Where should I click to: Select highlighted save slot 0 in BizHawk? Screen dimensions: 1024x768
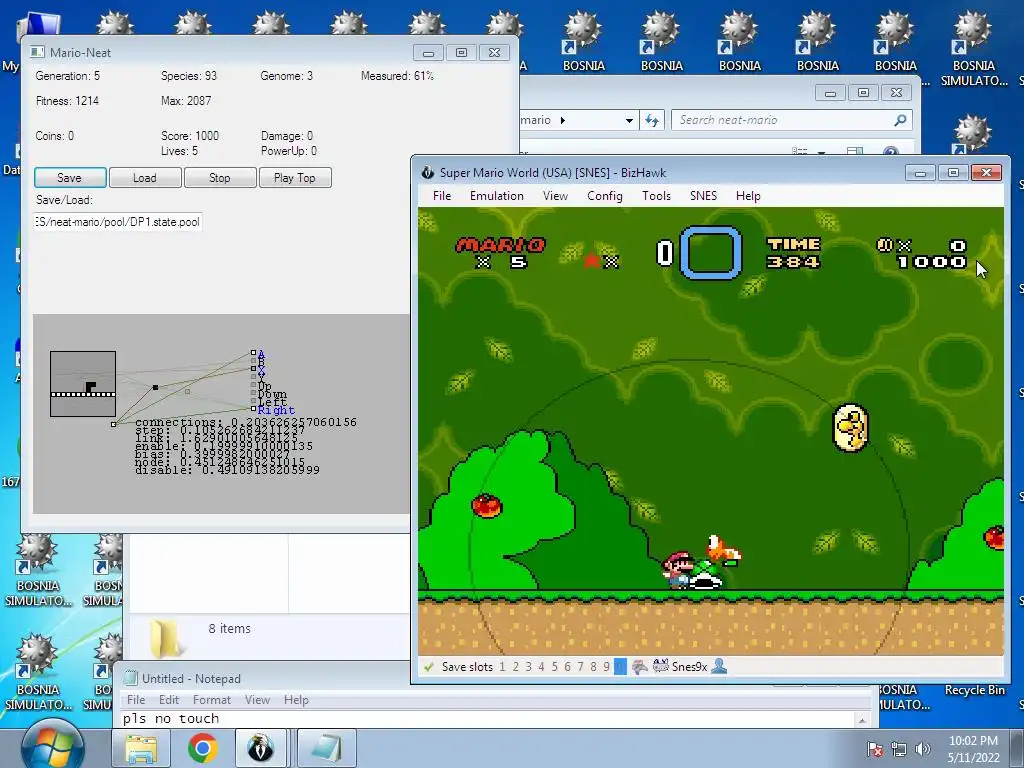[x=620, y=667]
